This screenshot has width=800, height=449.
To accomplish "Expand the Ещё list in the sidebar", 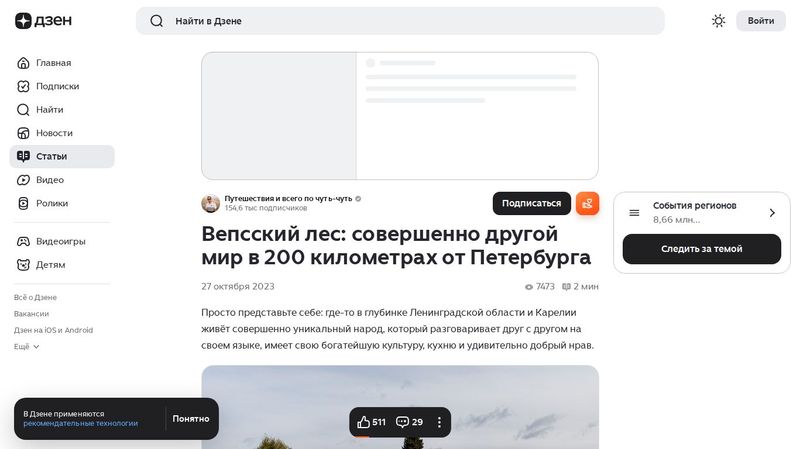I will (27, 346).
